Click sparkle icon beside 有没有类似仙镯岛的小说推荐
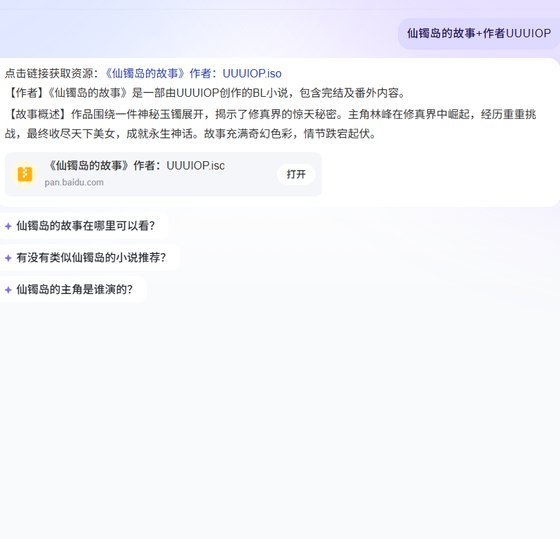 click(8, 258)
